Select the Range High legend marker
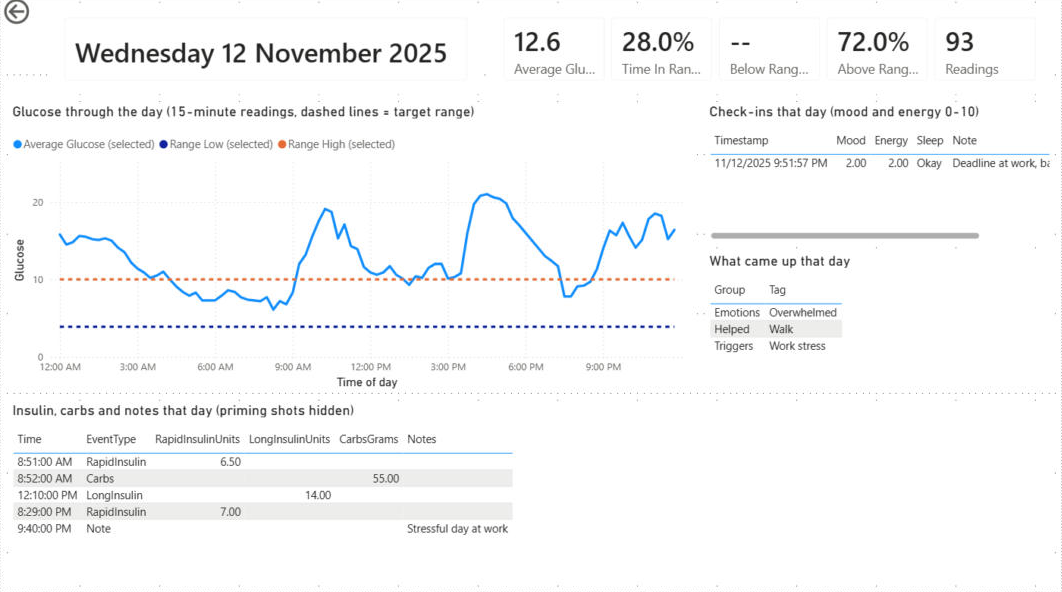Screen dimensions: 1062x592 point(282,144)
